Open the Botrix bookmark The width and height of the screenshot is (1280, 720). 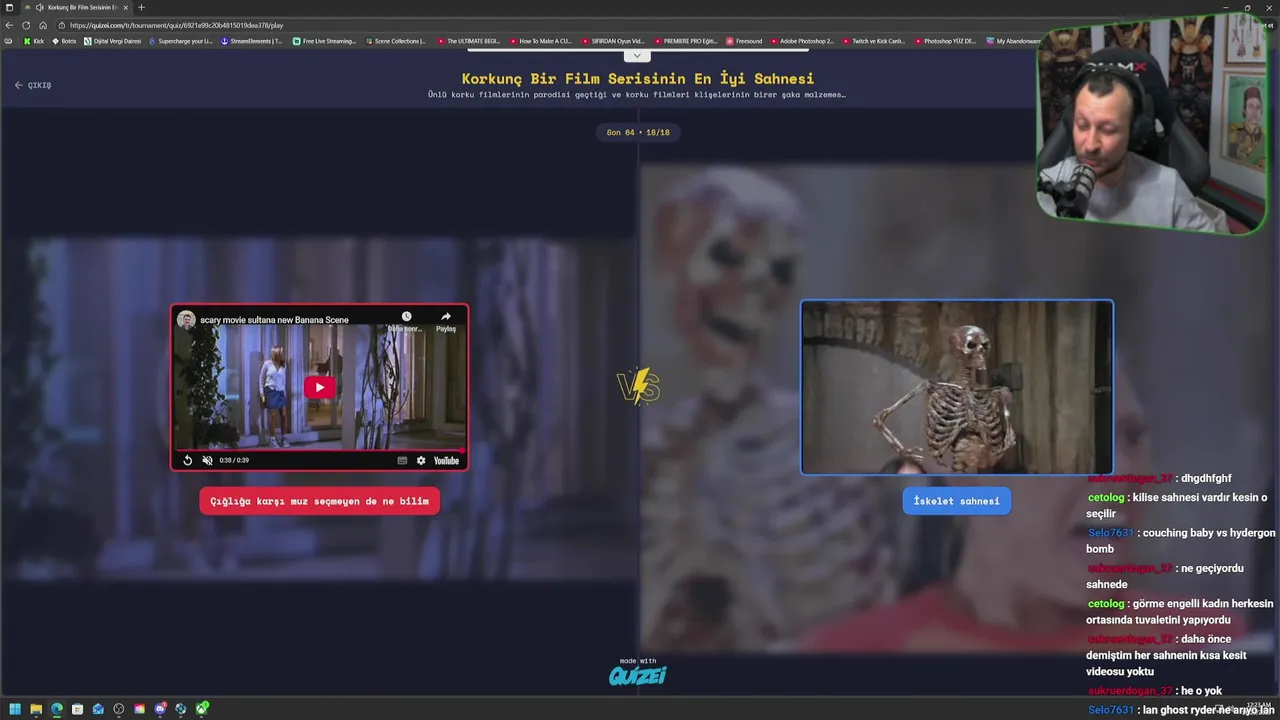[63, 41]
